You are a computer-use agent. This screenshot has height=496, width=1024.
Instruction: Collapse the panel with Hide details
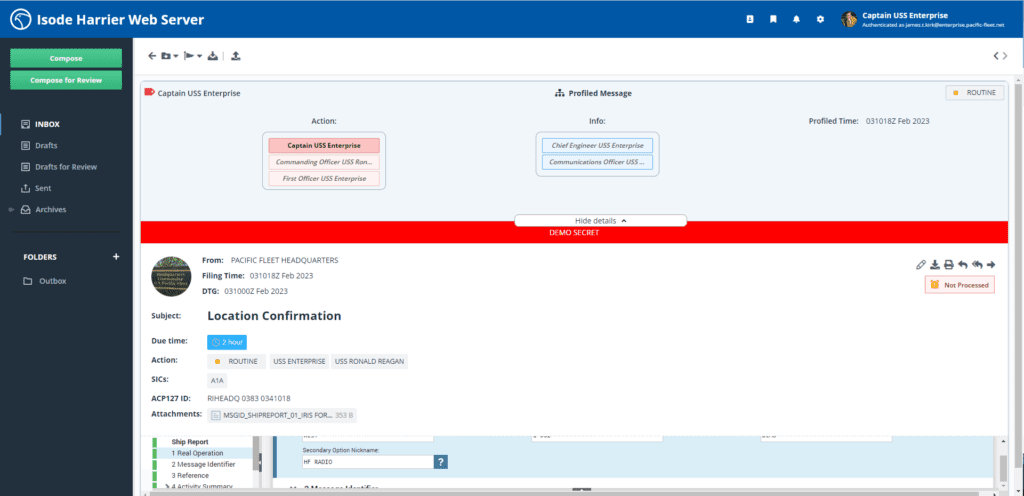(600, 220)
